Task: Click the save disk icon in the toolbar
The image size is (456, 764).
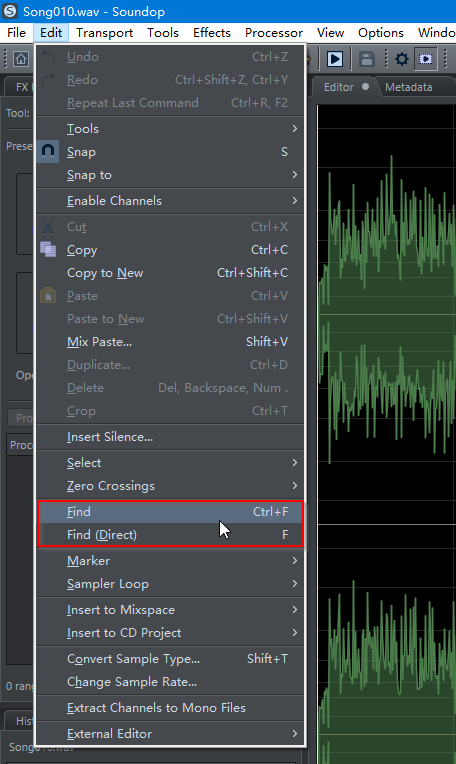Action: [x=366, y=59]
